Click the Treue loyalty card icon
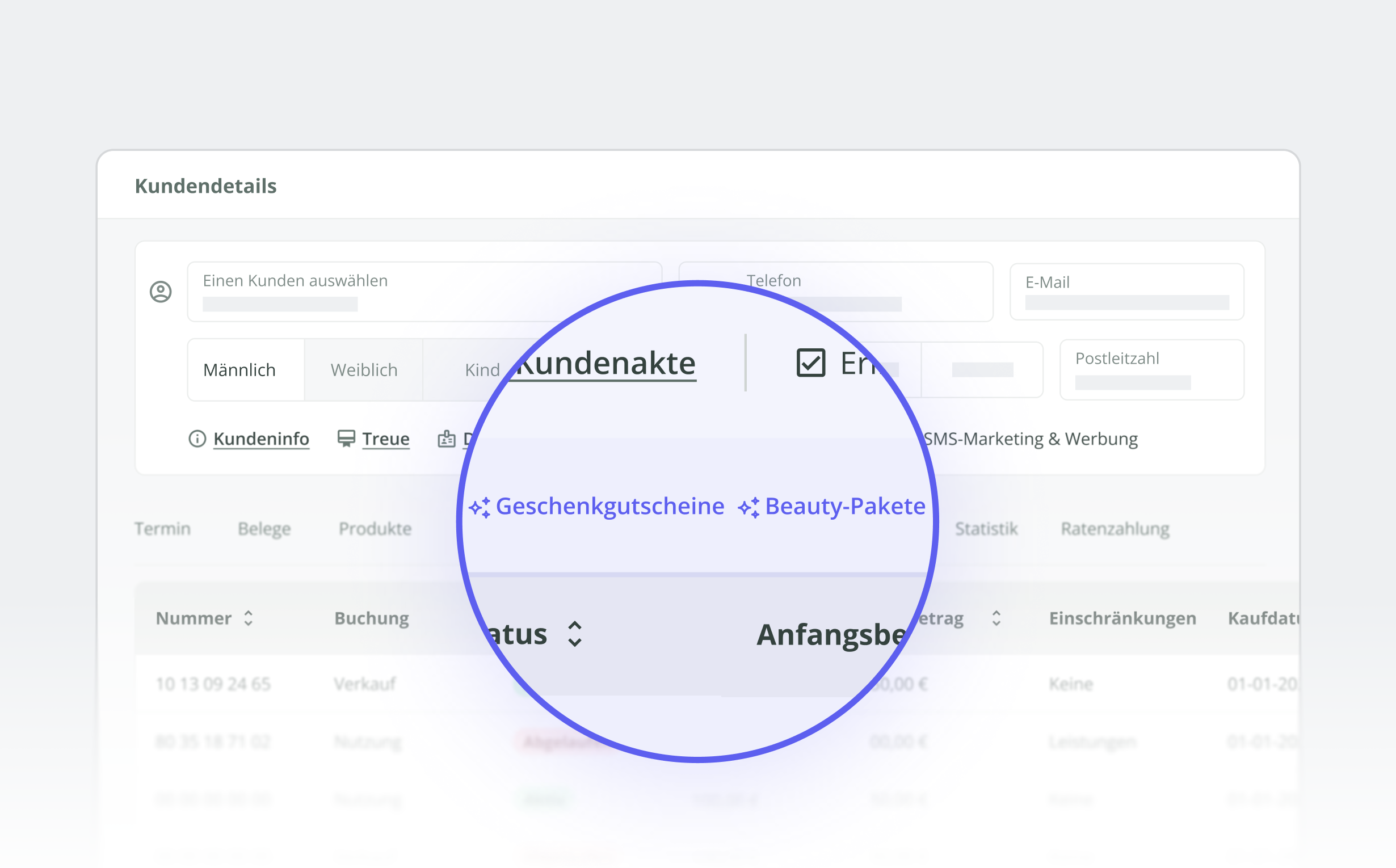Viewport: 1396px width, 868px height. coord(346,439)
